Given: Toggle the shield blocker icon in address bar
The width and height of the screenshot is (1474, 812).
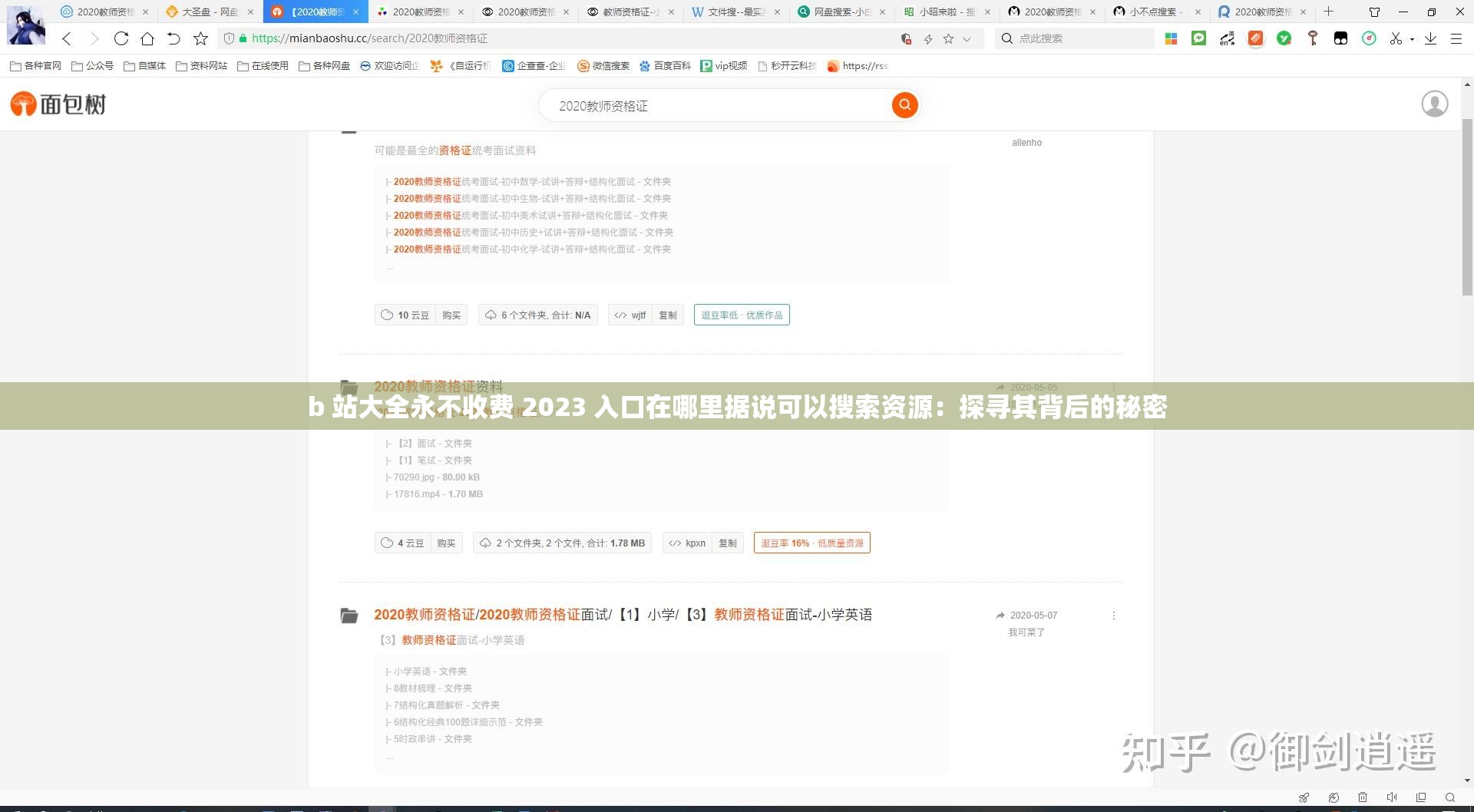Looking at the screenshot, I should pyautogui.click(x=905, y=38).
